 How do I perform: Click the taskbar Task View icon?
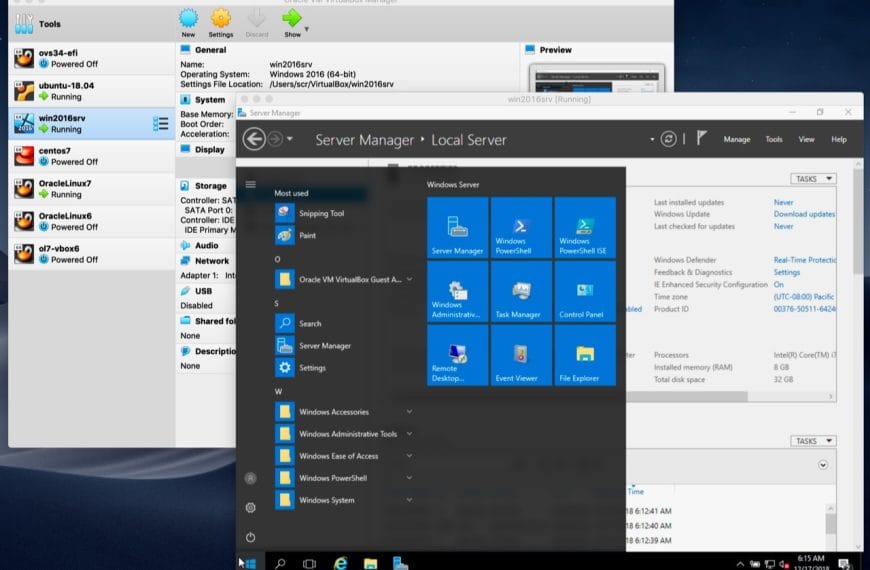pos(310,563)
